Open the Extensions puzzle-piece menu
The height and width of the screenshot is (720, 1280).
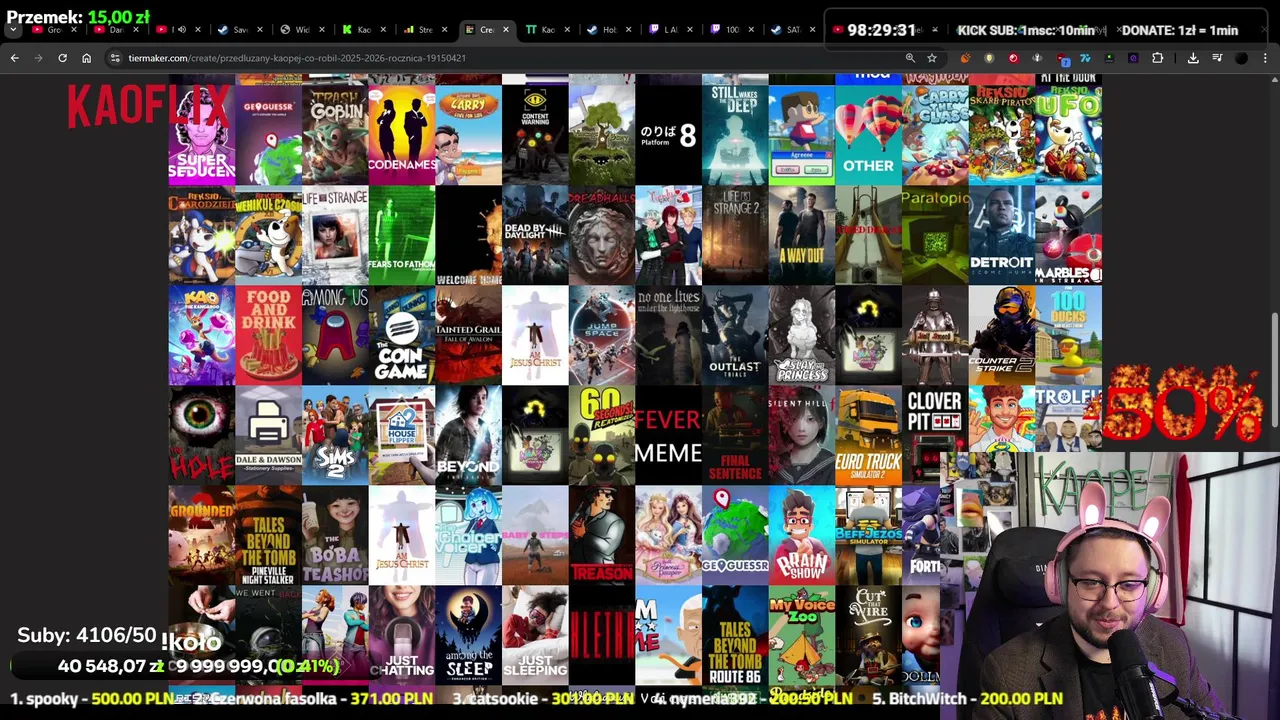click(1157, 58)
